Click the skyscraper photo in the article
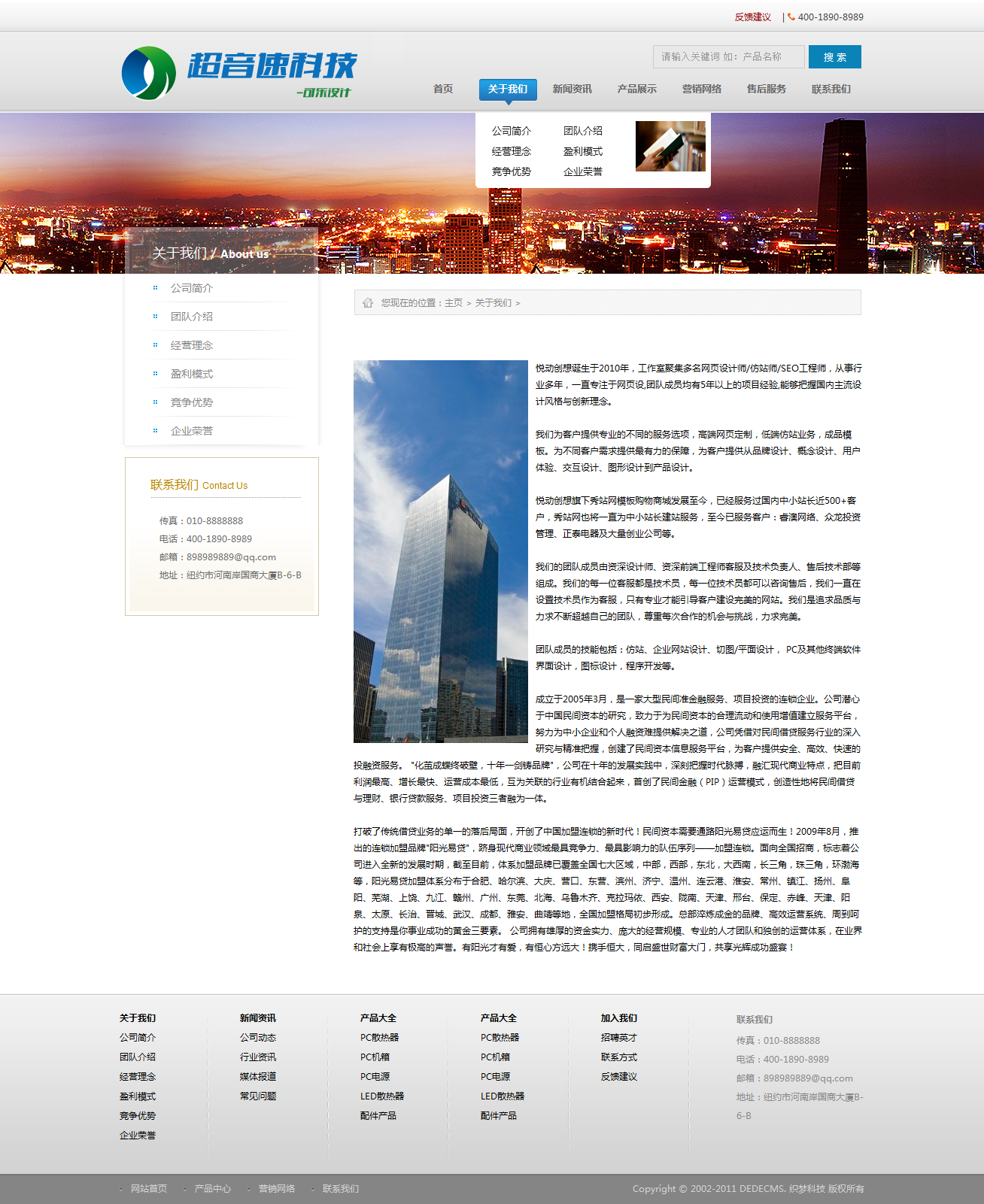The height and width of the screenshot is (1204, 984). click(441, 551)
